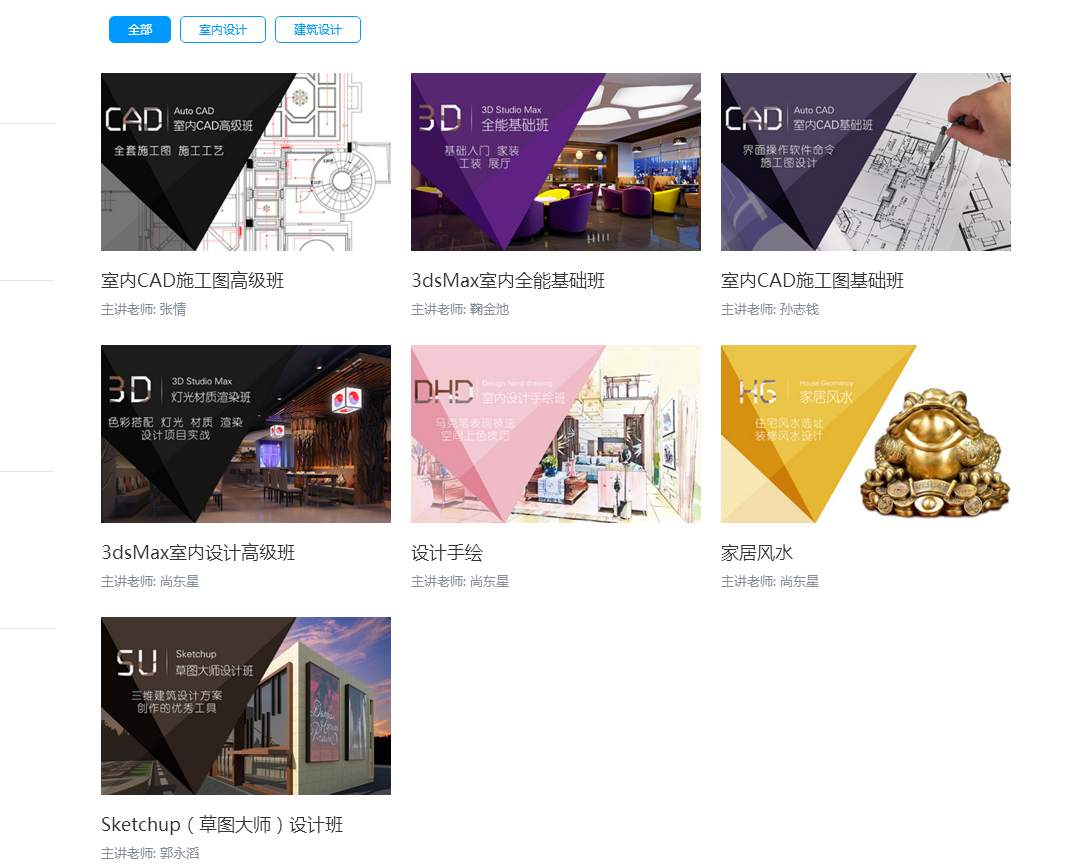The image size is (1070, 868).
Task: Switch to the 室内设计 category tab
Action: (x=222, y=30)
